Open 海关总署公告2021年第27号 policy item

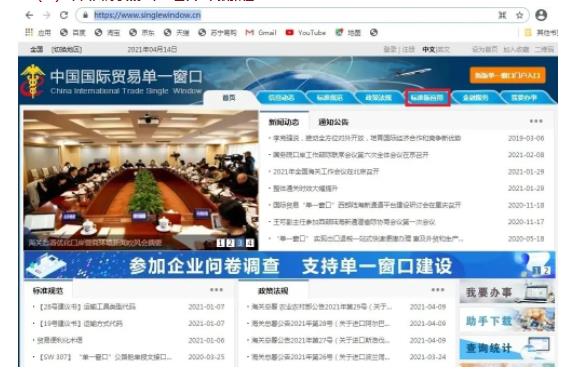tap(321, 340)
